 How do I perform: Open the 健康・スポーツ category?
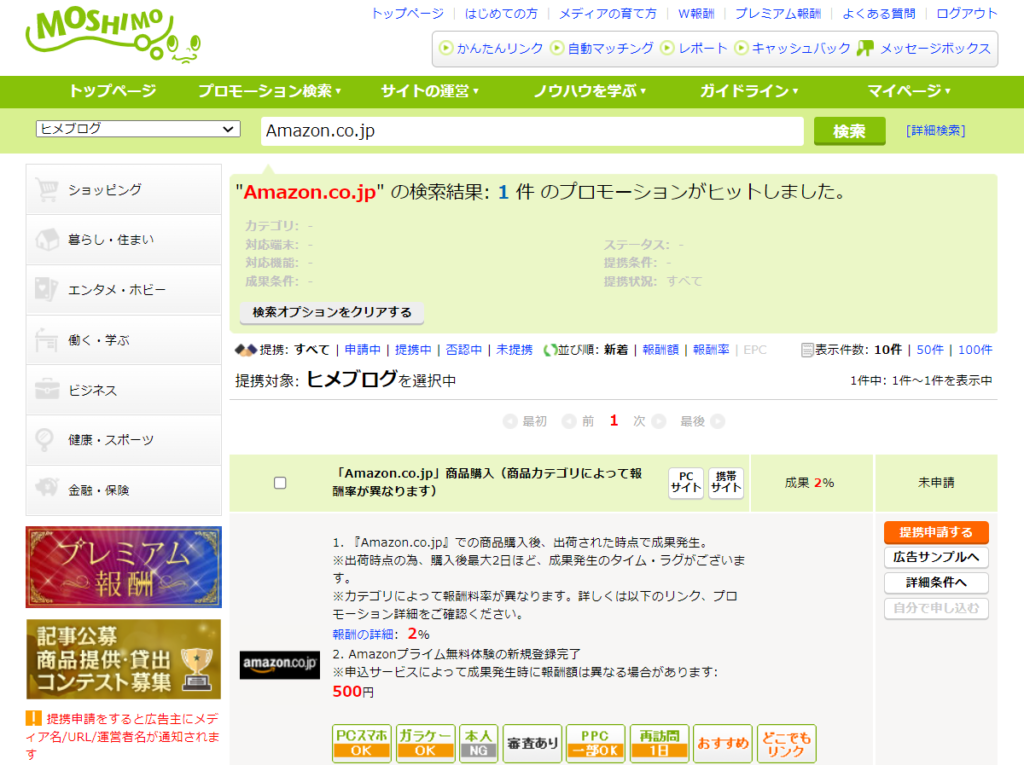click(x=123, y=440)
